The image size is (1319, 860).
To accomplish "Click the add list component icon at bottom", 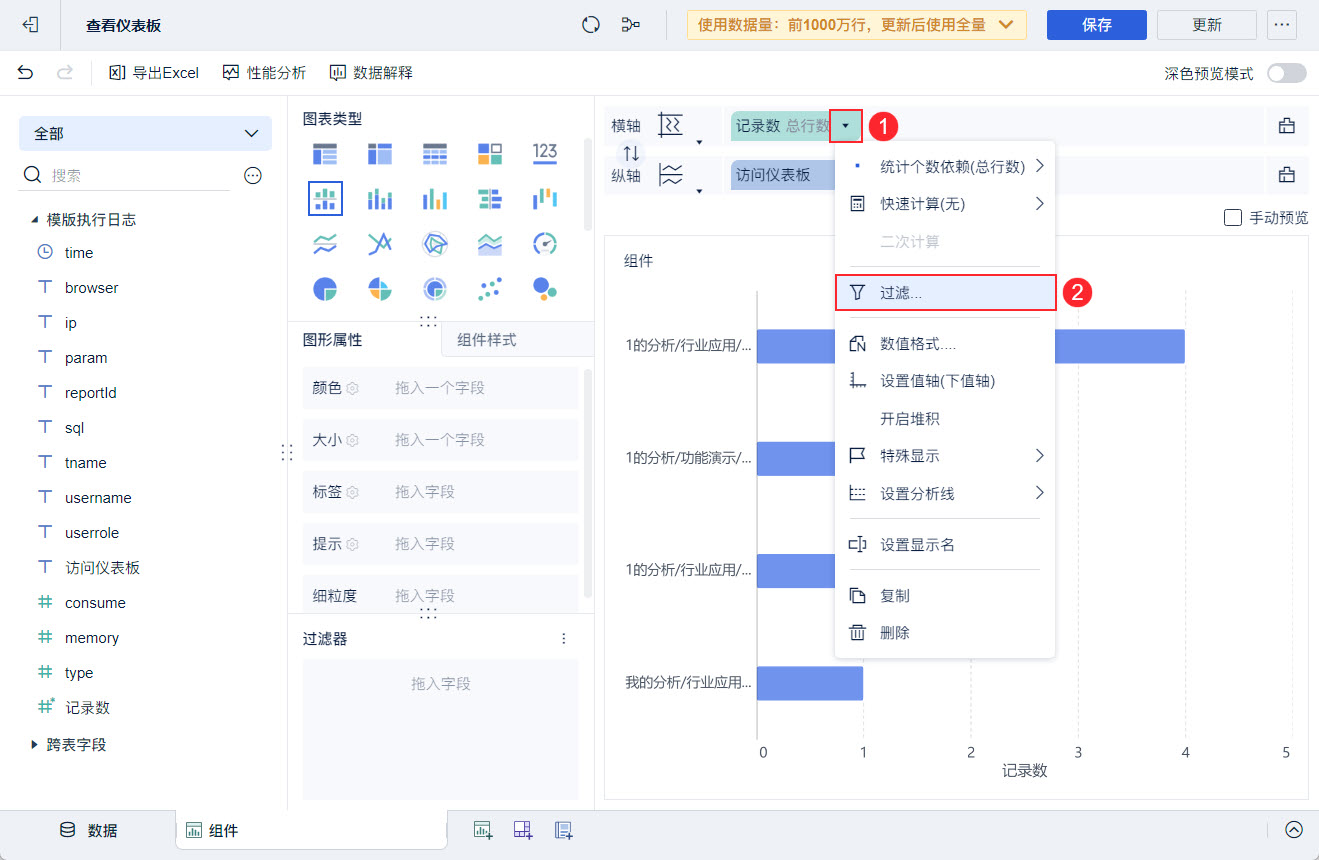I will click(564, 830).
